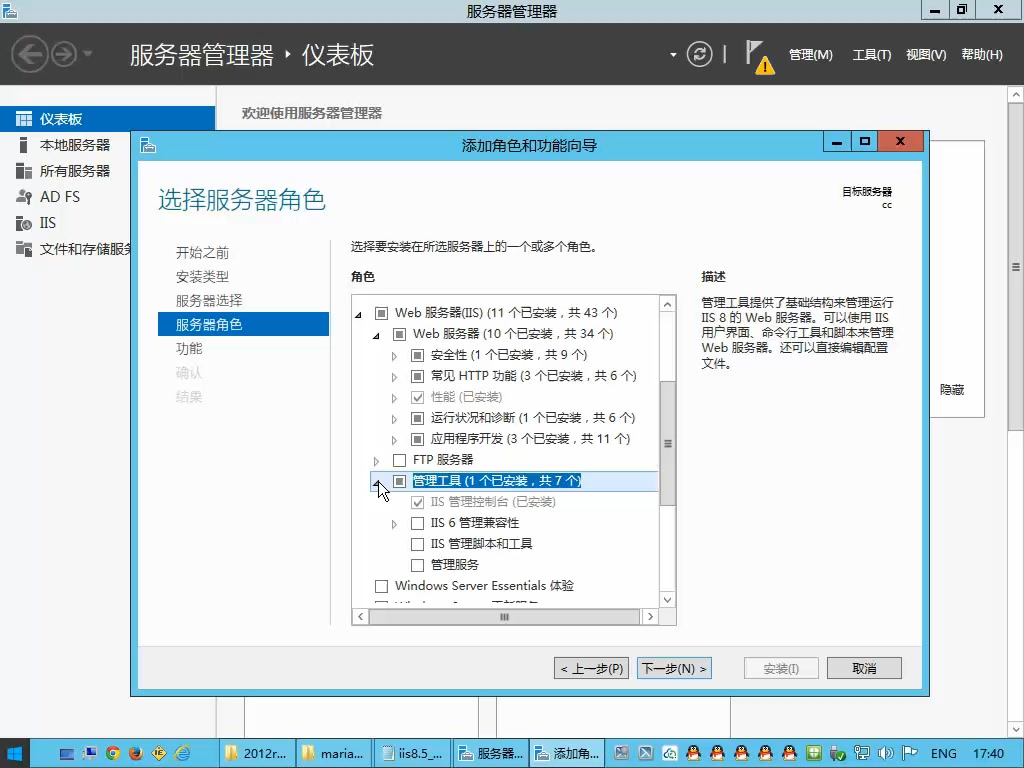1024x768 pixels.
Task: Open AD FS sidebar icon
Action: pyautogui.click(x=24, y=197)
